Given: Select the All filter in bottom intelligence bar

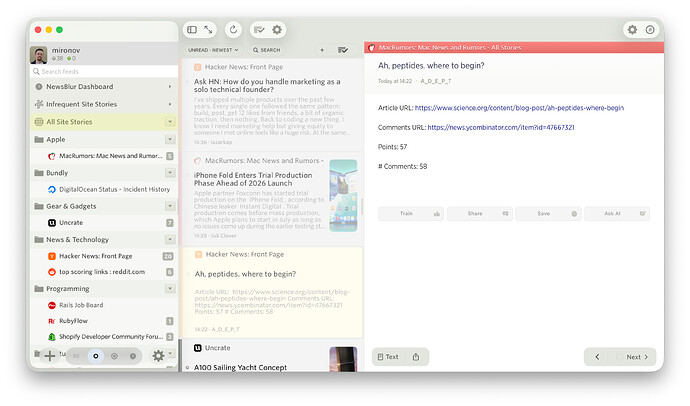Looking at the screenshot, I should (x=76, y=356).
